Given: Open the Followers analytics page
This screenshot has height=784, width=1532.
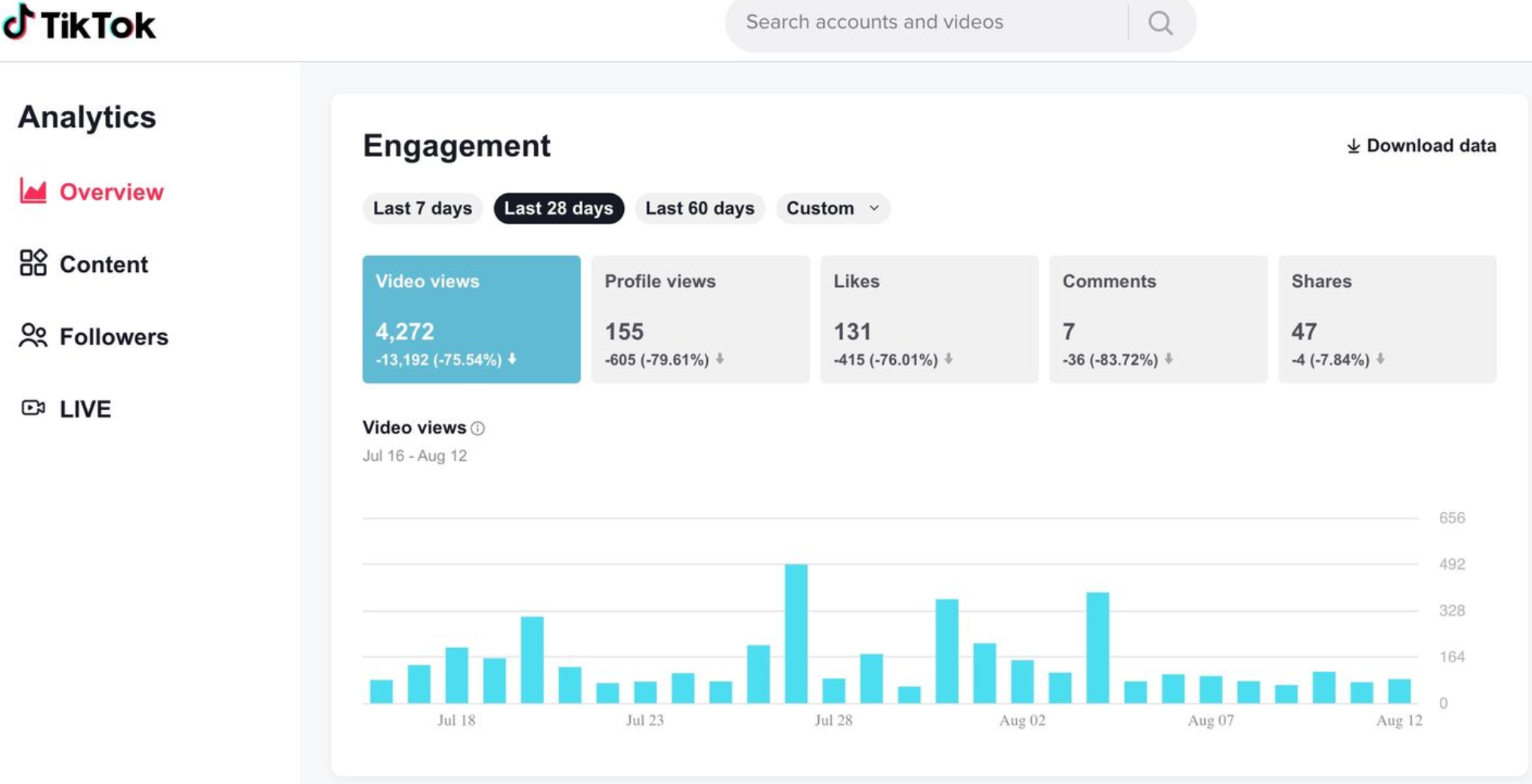Looking at the screenshot, I should pos(113,336).
